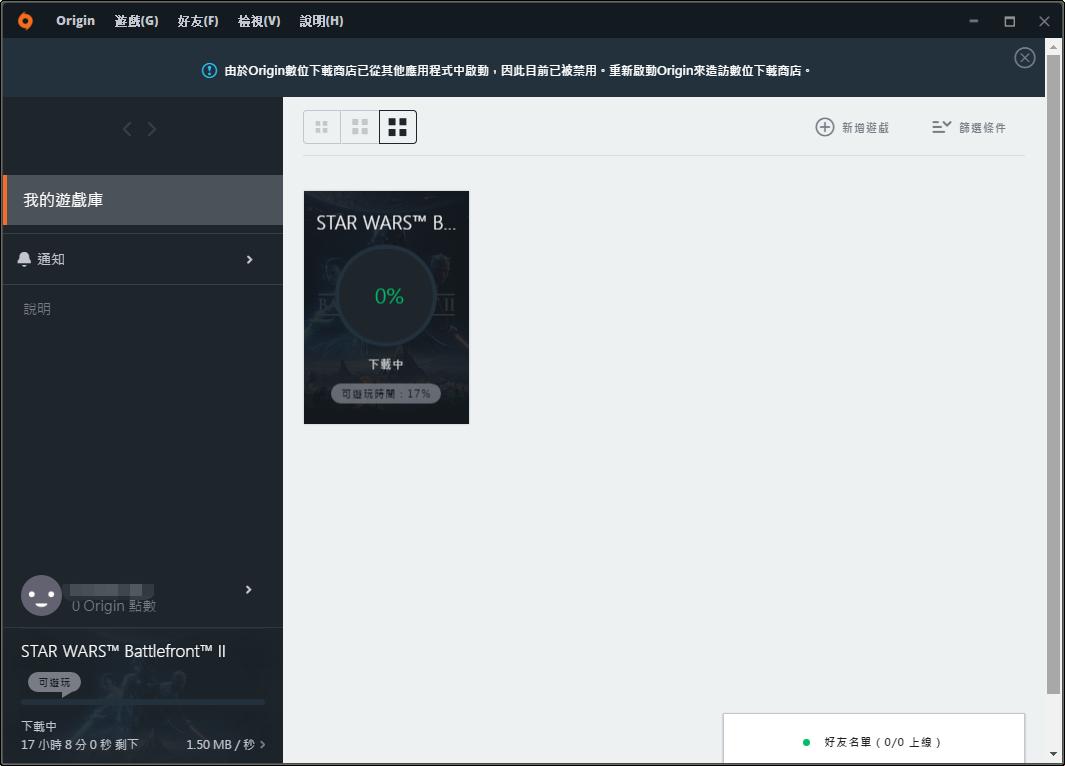Viewport: 1065px width, 766px height.
Task: Click the user avatar icon
Action: 41,595
